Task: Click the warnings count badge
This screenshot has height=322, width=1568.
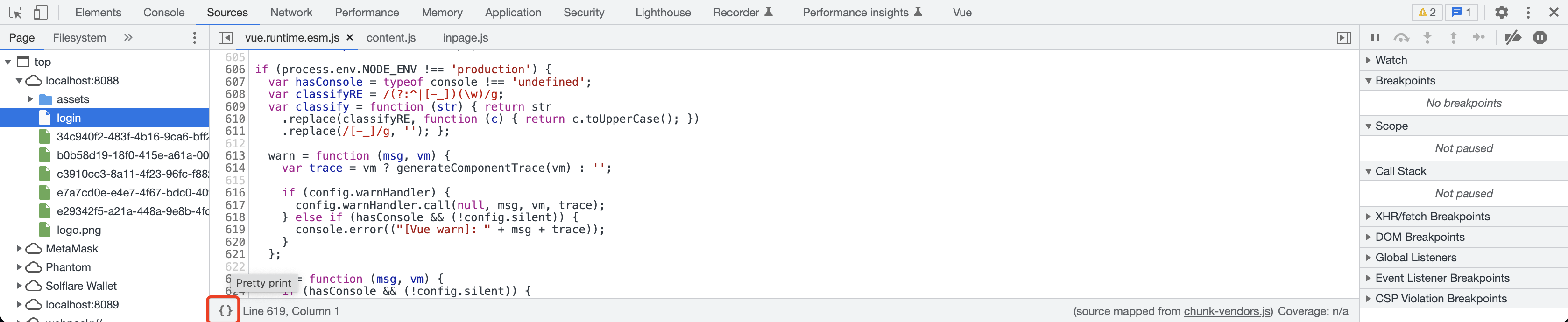Action: point(1427,12)
